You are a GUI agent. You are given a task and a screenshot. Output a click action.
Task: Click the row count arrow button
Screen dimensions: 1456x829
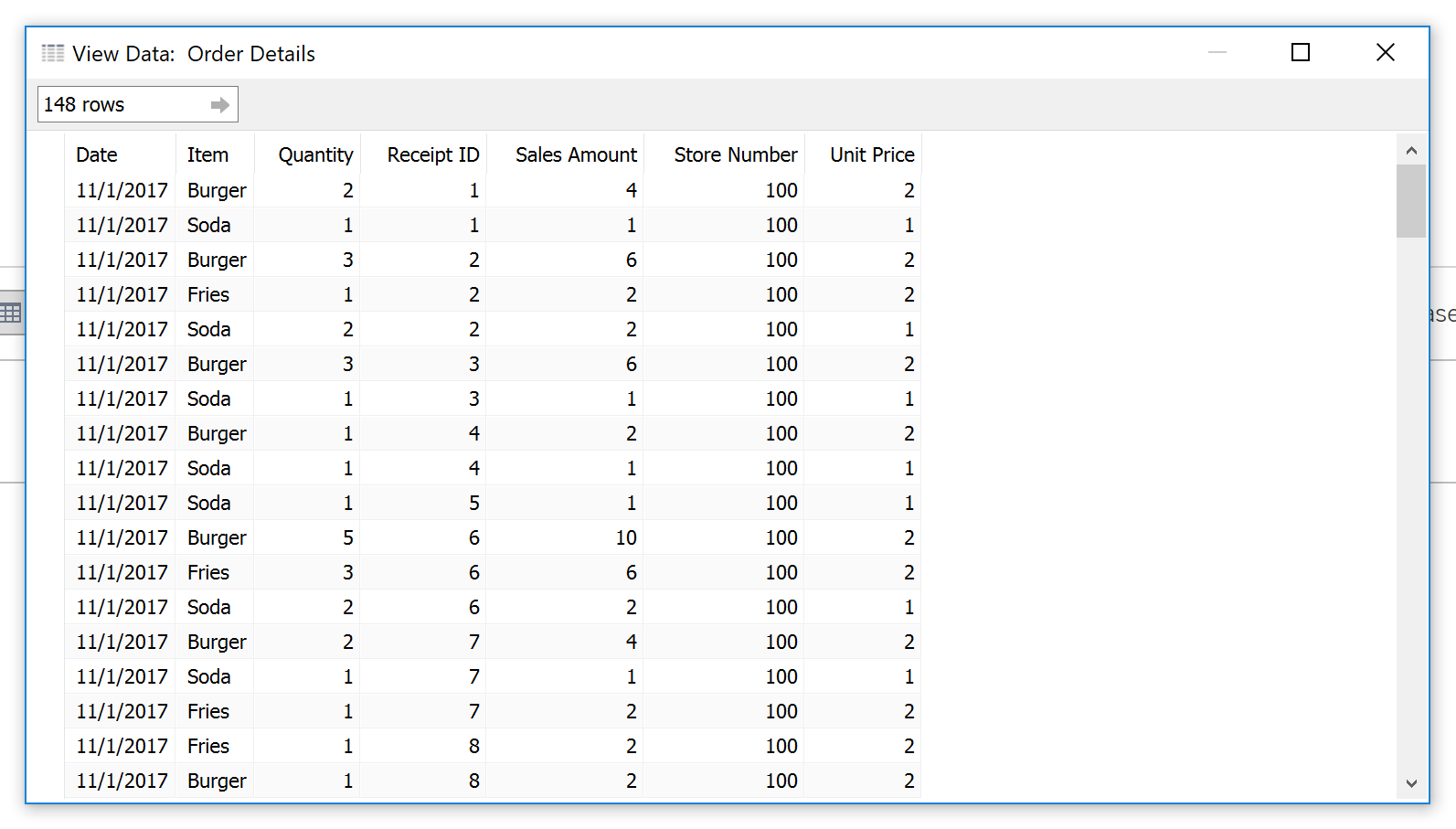[219, 105]
